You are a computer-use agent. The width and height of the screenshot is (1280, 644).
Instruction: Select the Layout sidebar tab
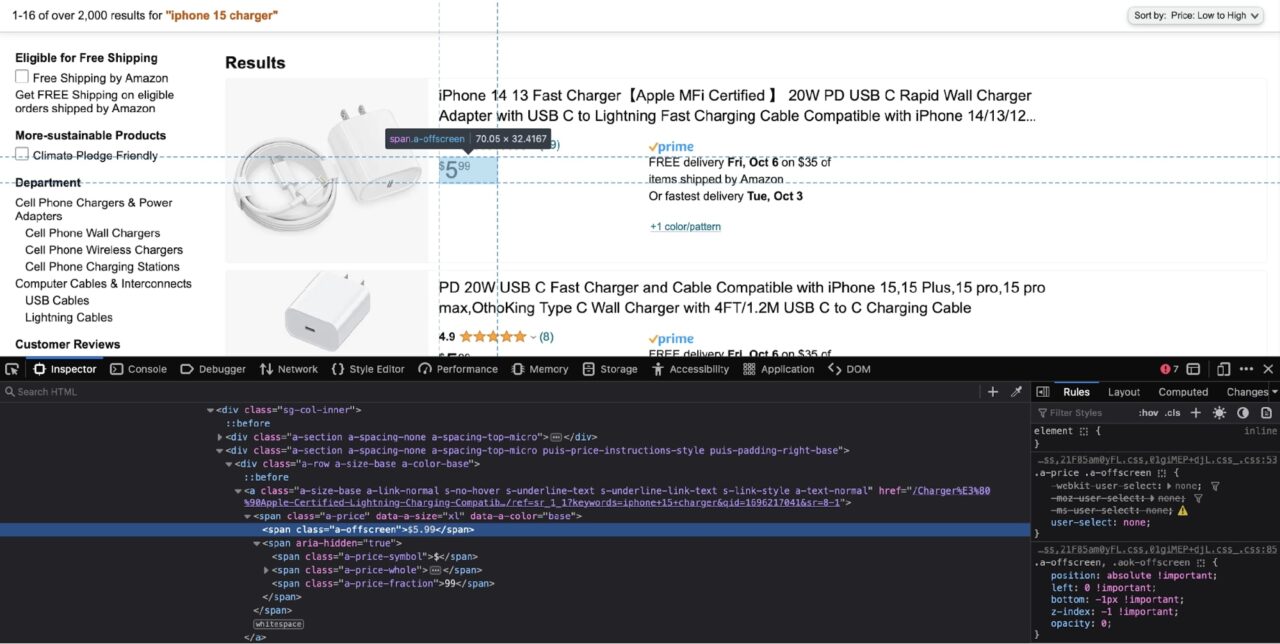1123,392
